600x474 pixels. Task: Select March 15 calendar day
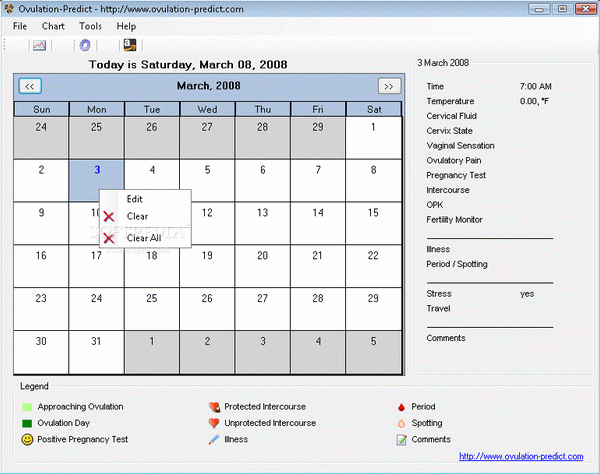pos(373,223)
